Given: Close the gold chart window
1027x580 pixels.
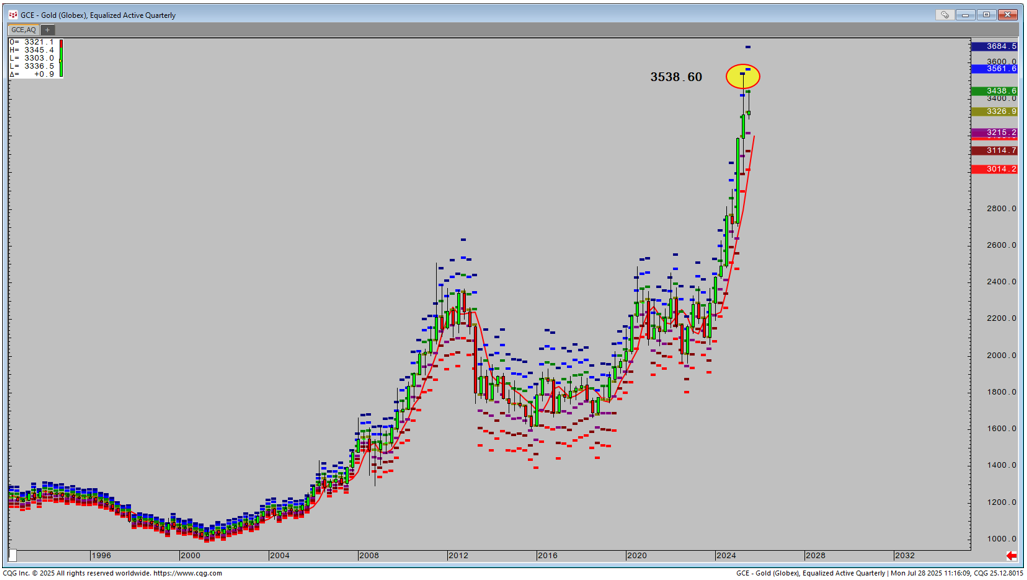Looking at the screenshot, I should (x=1006, y=15).
